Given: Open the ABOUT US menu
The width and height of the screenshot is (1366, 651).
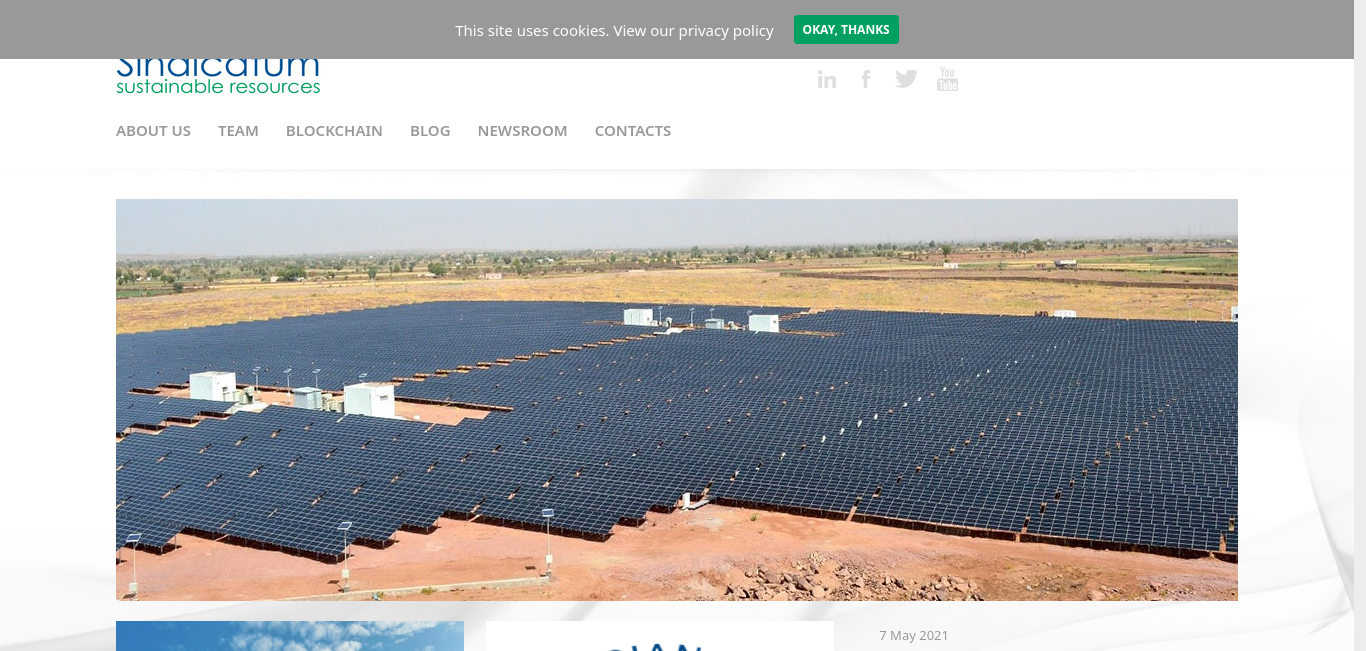Looking at the screenshot, I should (153, 131).
